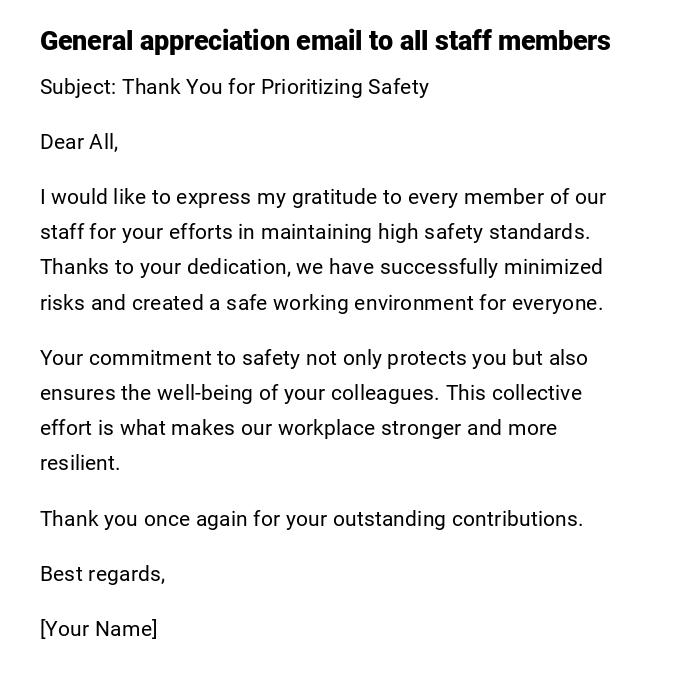
Task: Click the line starting "risks and created"
Action: [x=321, y=303]
